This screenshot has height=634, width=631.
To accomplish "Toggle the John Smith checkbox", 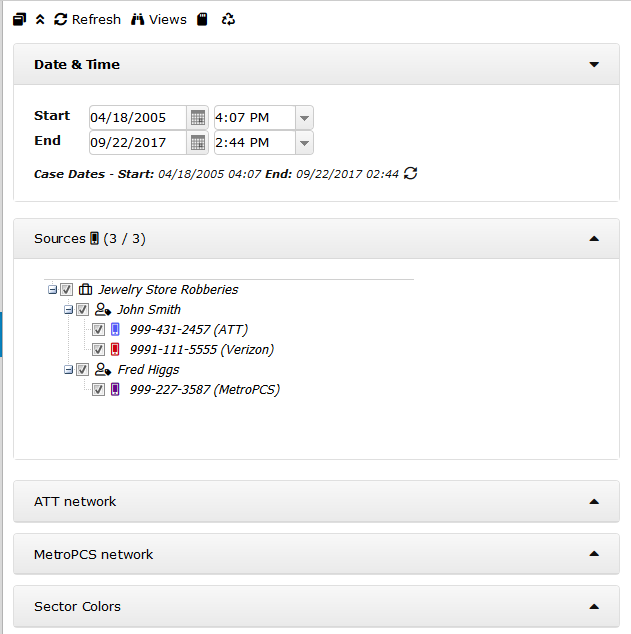I will 83,310.
